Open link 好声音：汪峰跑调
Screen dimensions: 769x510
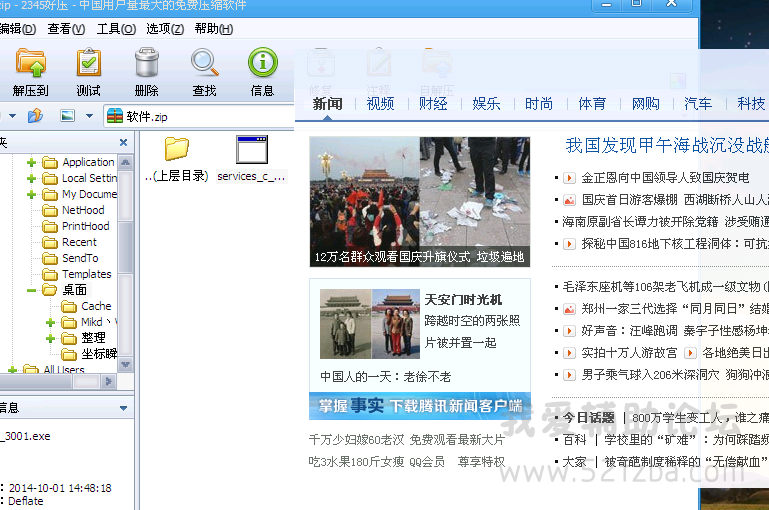click(x=629, y=331)
